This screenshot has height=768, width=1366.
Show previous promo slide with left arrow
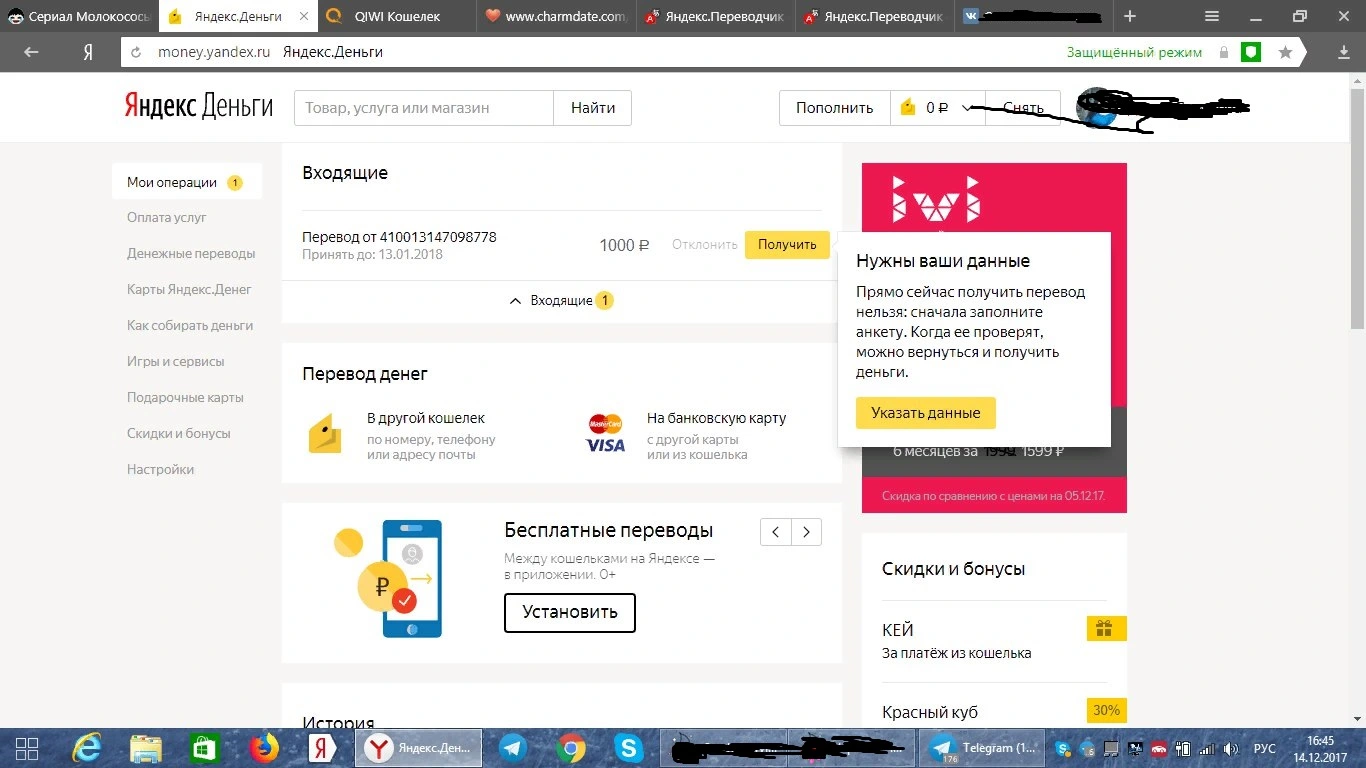[775, 532]
